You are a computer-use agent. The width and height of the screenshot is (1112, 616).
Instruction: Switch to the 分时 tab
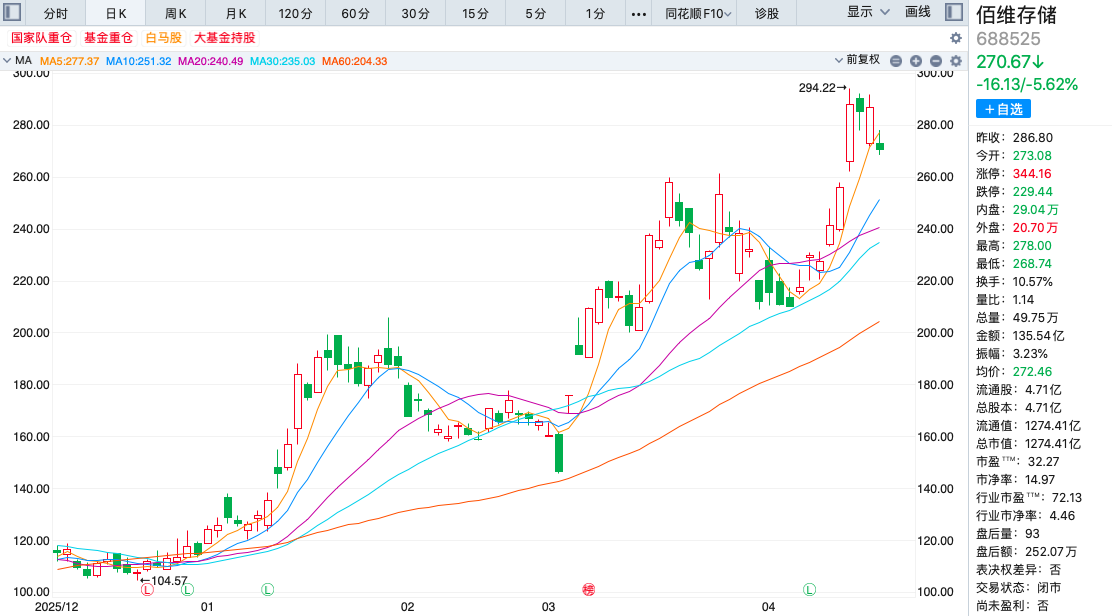[x=56, y=14]
